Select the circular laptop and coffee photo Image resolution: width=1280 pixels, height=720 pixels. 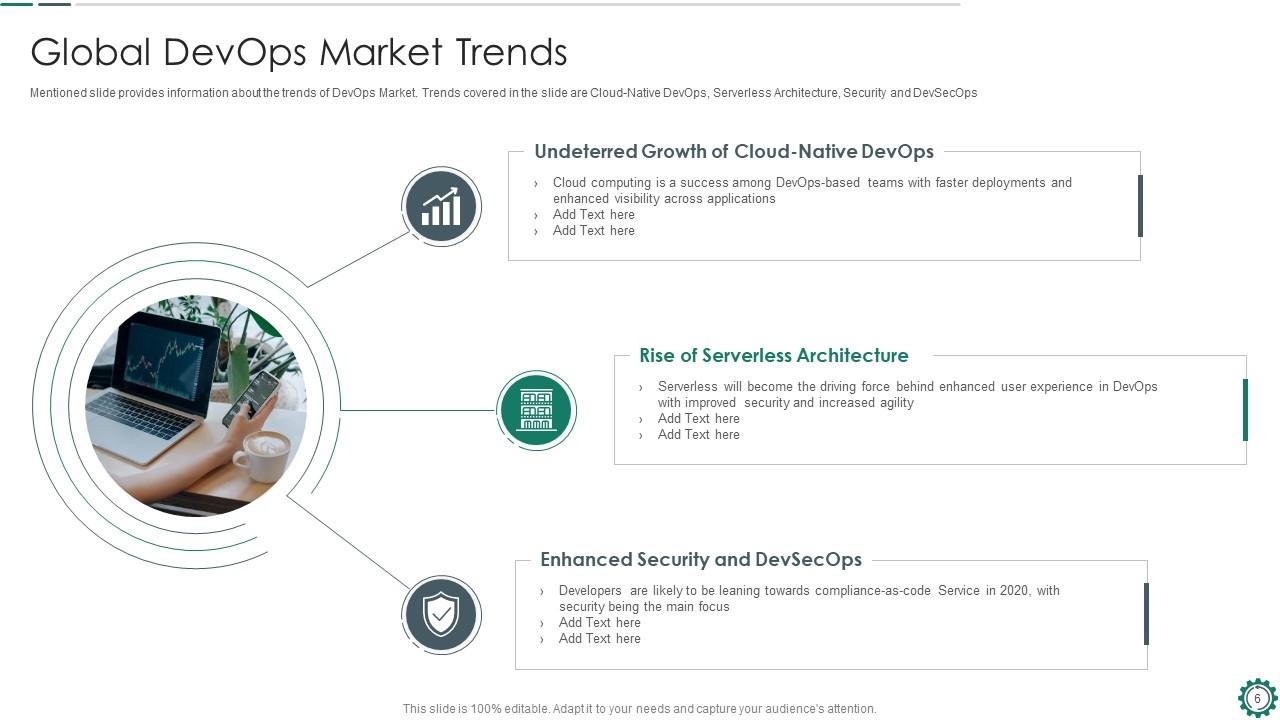point(196,405)
